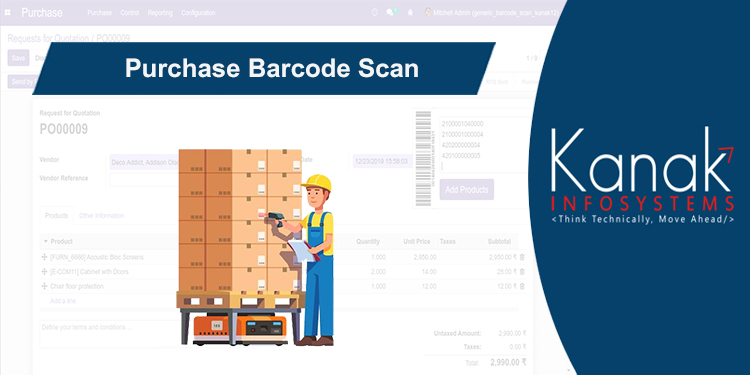The width and height of the screenshot is (750, 375).
Task: Click the Save button
Action: 18,58
